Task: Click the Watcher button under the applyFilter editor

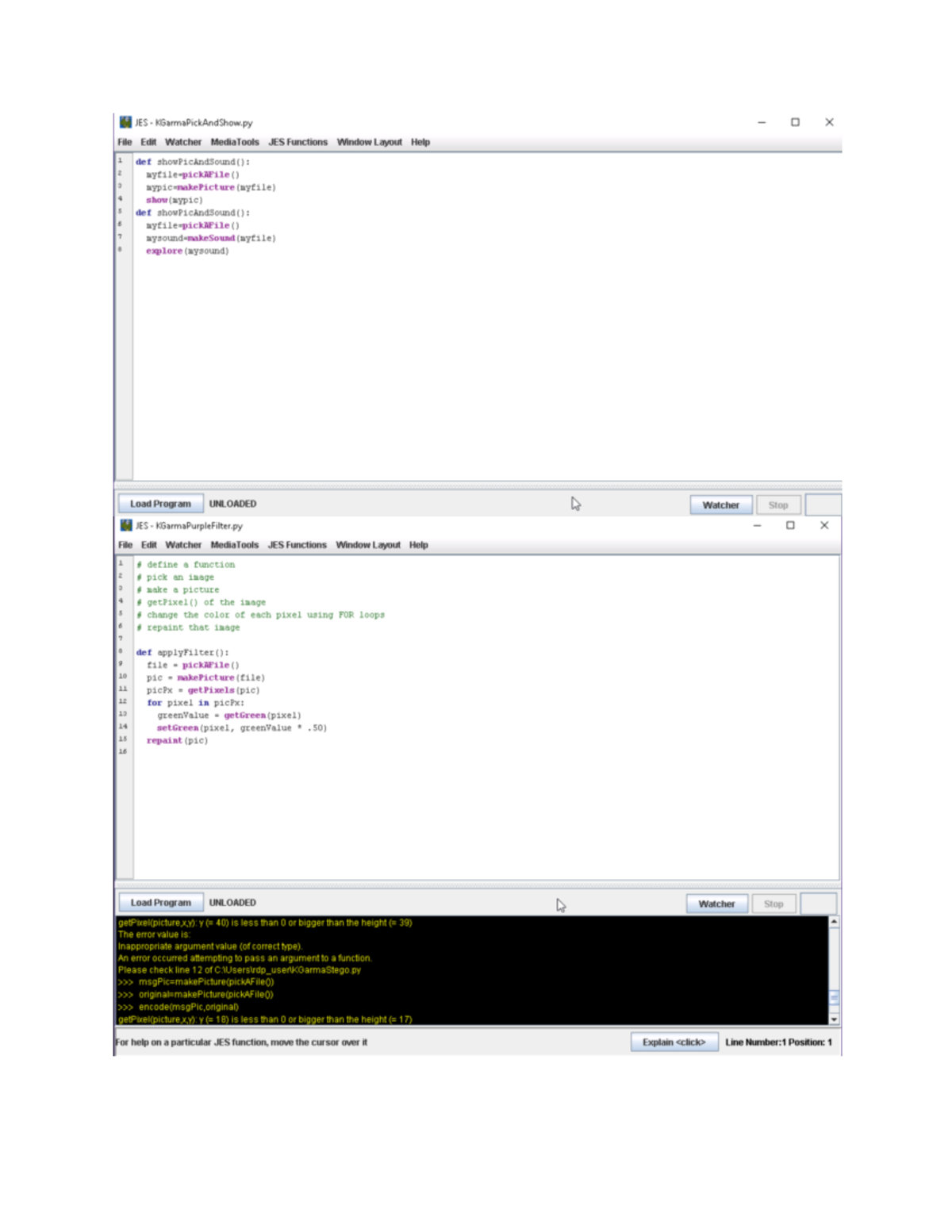Action: [x=716, y=904]
